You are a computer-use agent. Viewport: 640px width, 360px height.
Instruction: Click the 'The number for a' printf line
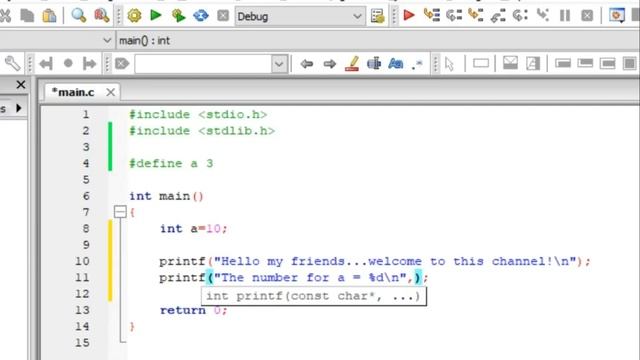[294, 278]
